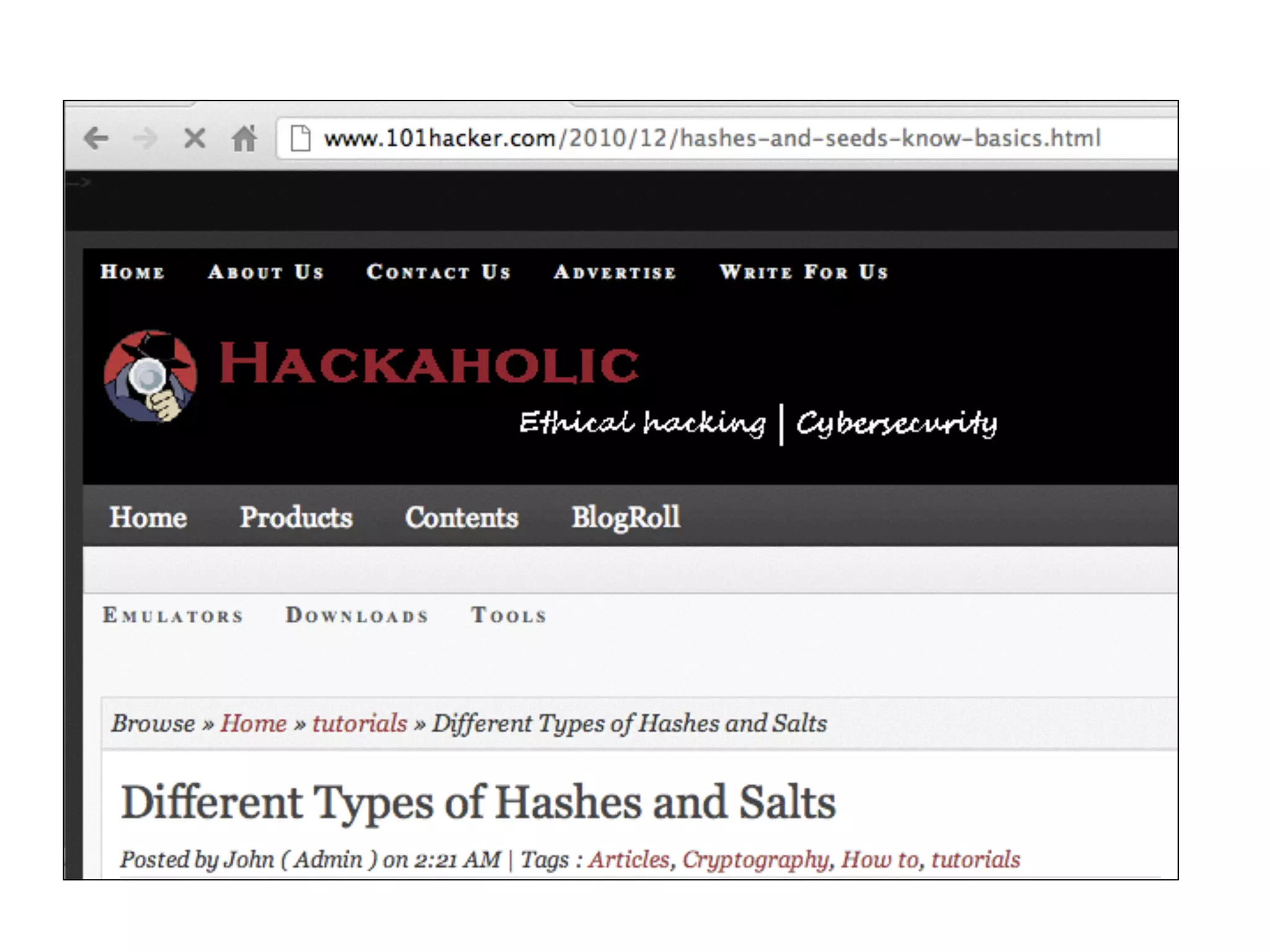Go to the Advertise page
This screenshot has height=952, width=1270.
pyautogui.click(x=615, y=272)
